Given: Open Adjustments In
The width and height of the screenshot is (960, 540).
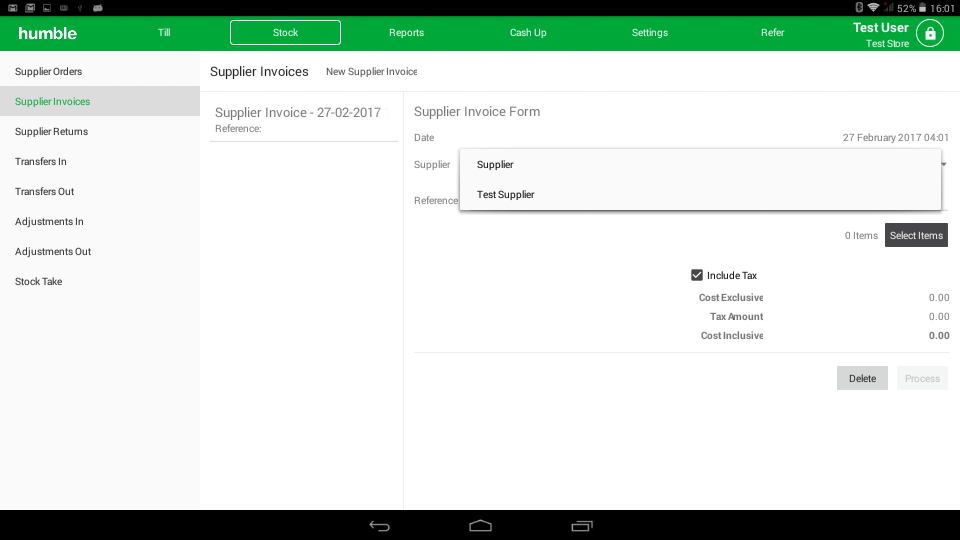Looking at the screenshot, I should pyautogui.click(x=100, y=221).
